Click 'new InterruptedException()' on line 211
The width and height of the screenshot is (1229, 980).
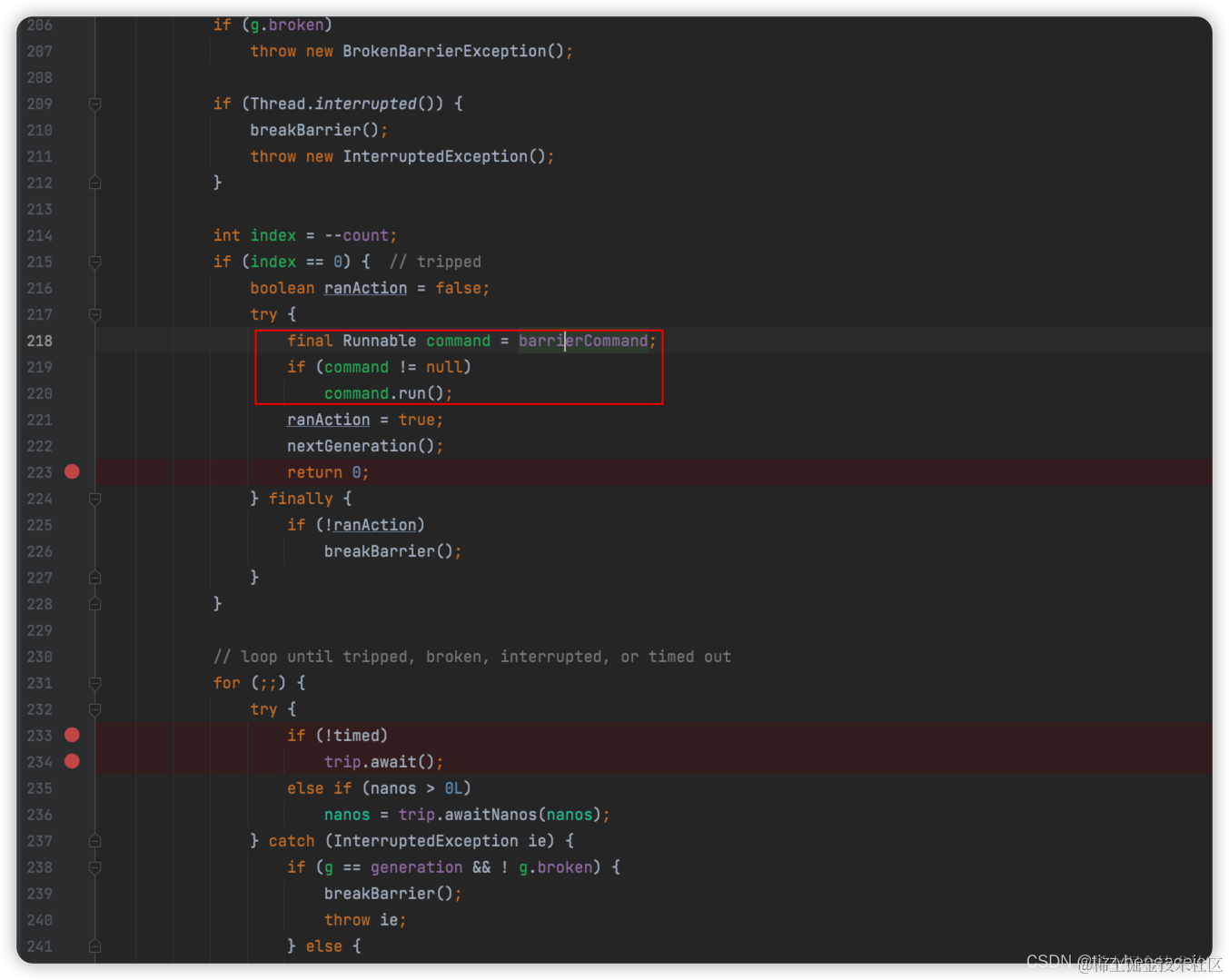pyautogui.click(x=426, y=157)
